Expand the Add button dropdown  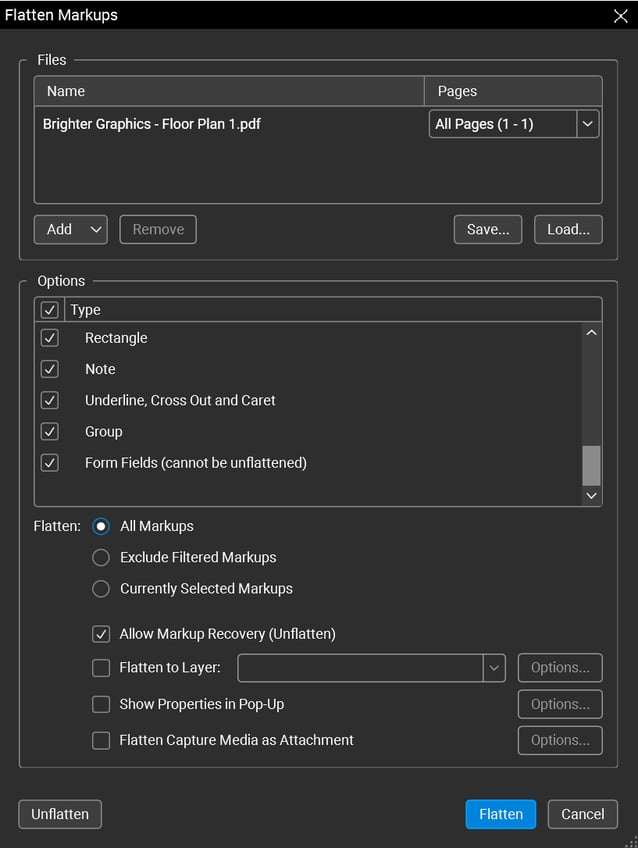click(90, 229)
